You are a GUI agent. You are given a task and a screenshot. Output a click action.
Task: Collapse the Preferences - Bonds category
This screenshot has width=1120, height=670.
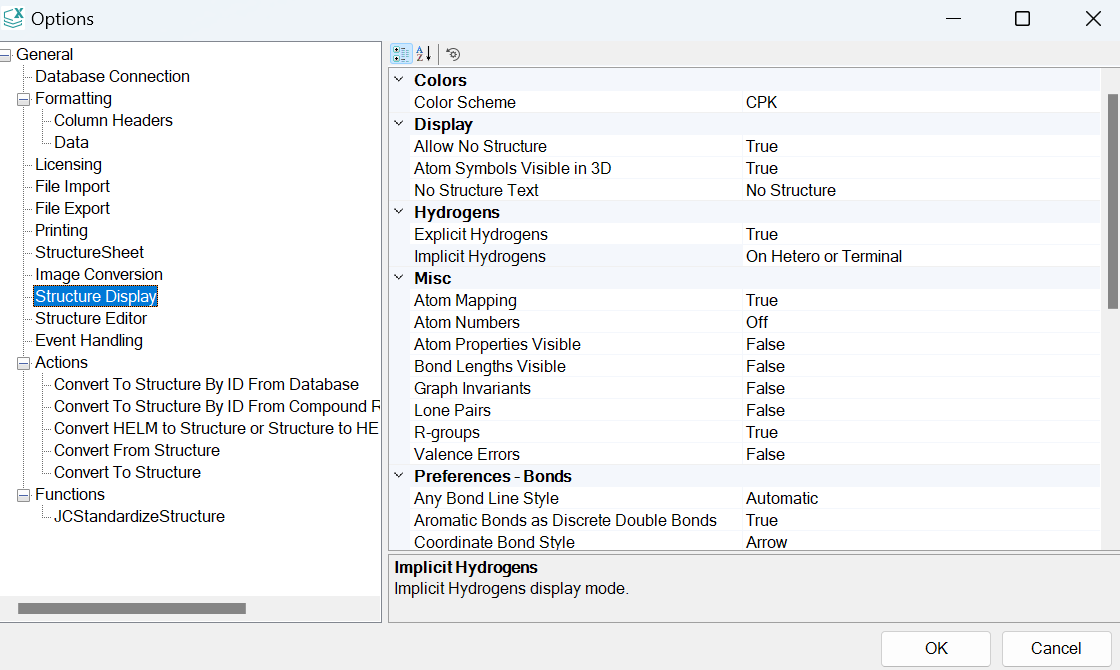coord(399,476)
